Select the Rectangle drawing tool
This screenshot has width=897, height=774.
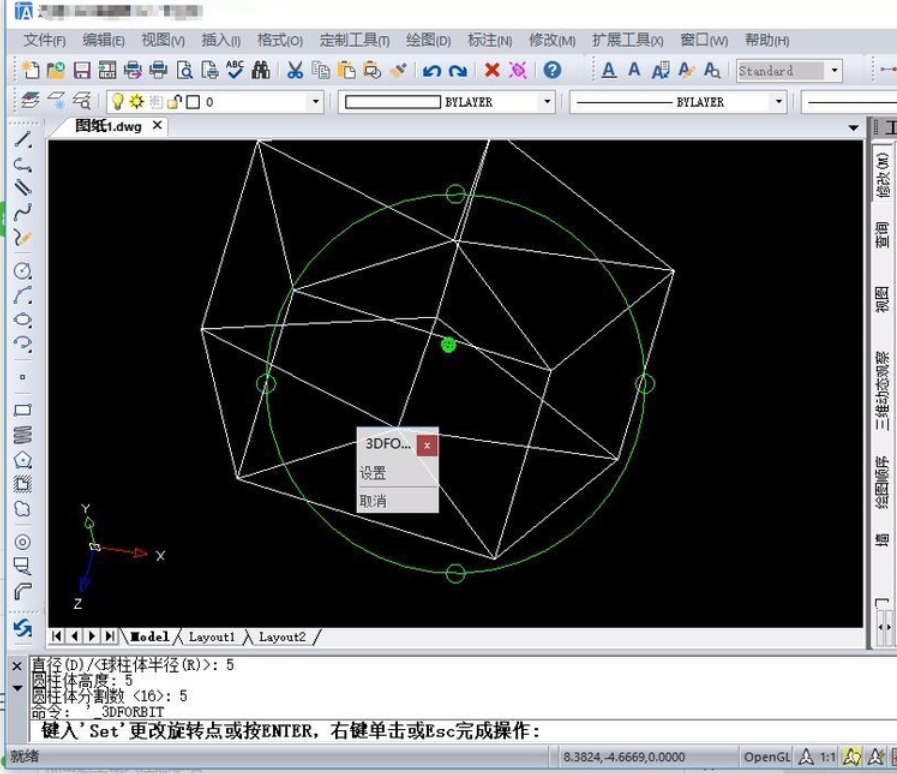pyautogui.click(x=23, y=410)
